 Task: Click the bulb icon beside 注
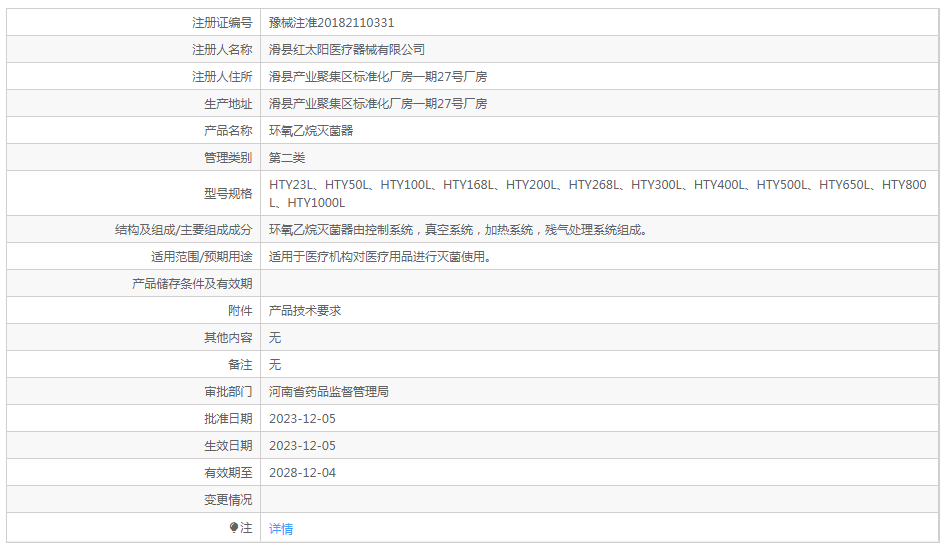[234, 528]
